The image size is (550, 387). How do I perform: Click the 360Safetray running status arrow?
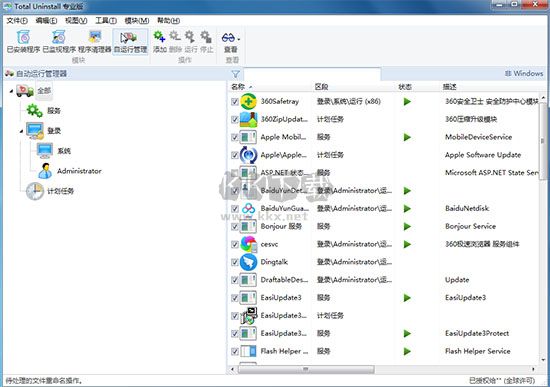click(407, 102)
